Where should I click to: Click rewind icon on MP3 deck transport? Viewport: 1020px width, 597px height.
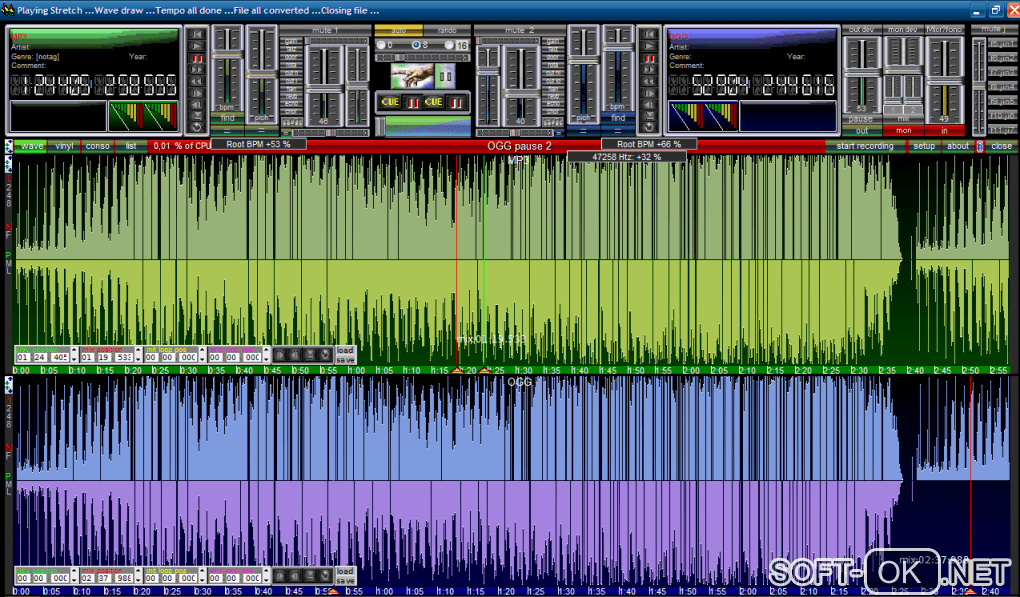tap(196, 81)
